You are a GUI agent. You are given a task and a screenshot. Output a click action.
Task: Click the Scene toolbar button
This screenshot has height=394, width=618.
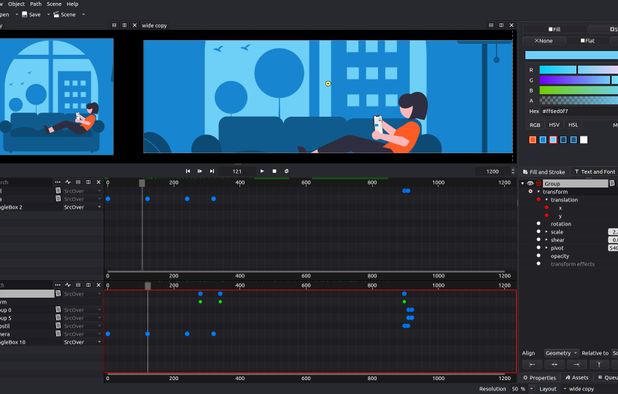click(x=64, y=15)
